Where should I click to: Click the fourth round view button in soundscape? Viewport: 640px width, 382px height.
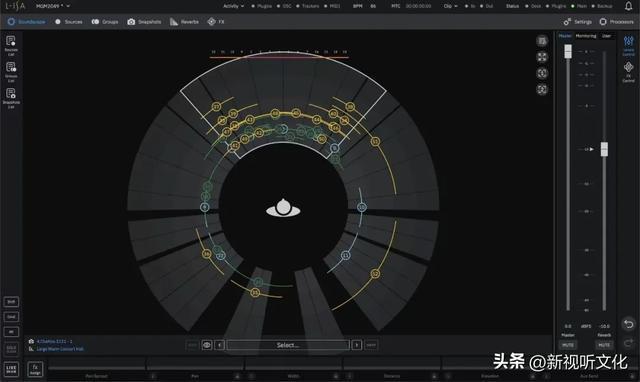(x=542, y=89)
